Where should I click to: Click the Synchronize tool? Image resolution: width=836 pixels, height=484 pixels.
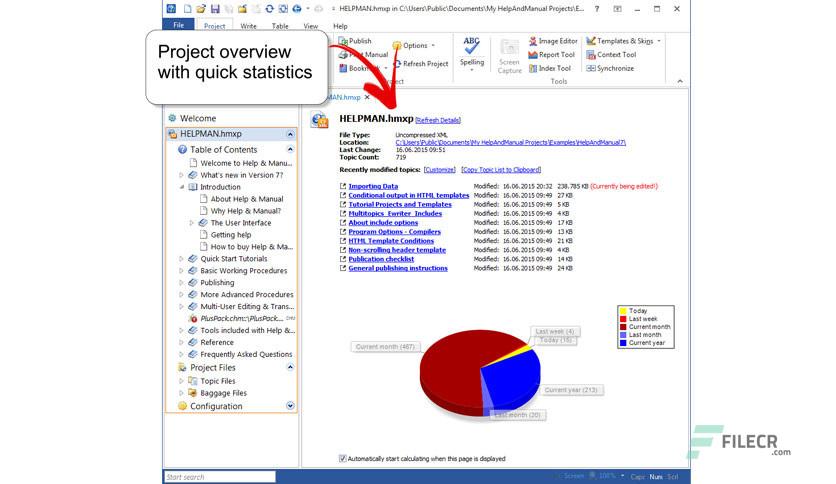pos(610,68)
